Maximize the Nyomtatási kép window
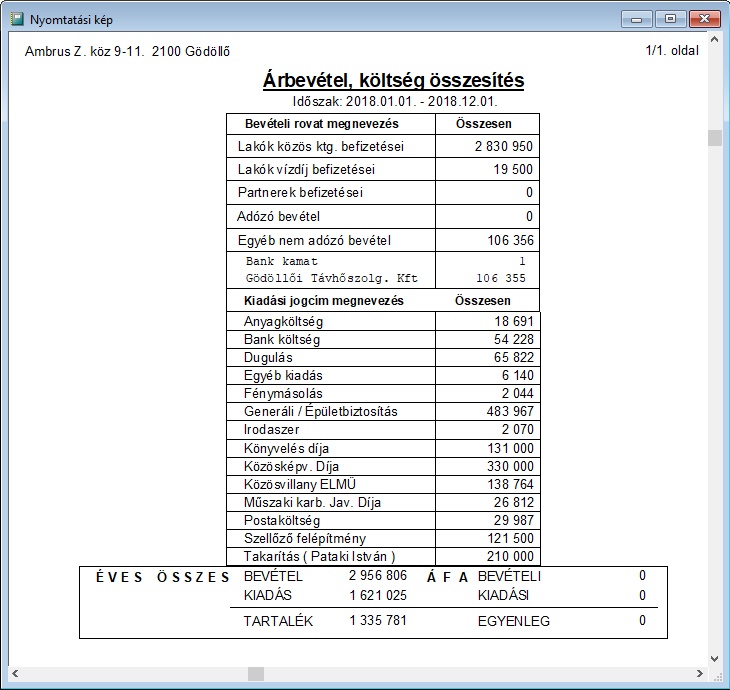Image resolution: width=730 pixels, height=690 pixels. [x=670, y=19]
